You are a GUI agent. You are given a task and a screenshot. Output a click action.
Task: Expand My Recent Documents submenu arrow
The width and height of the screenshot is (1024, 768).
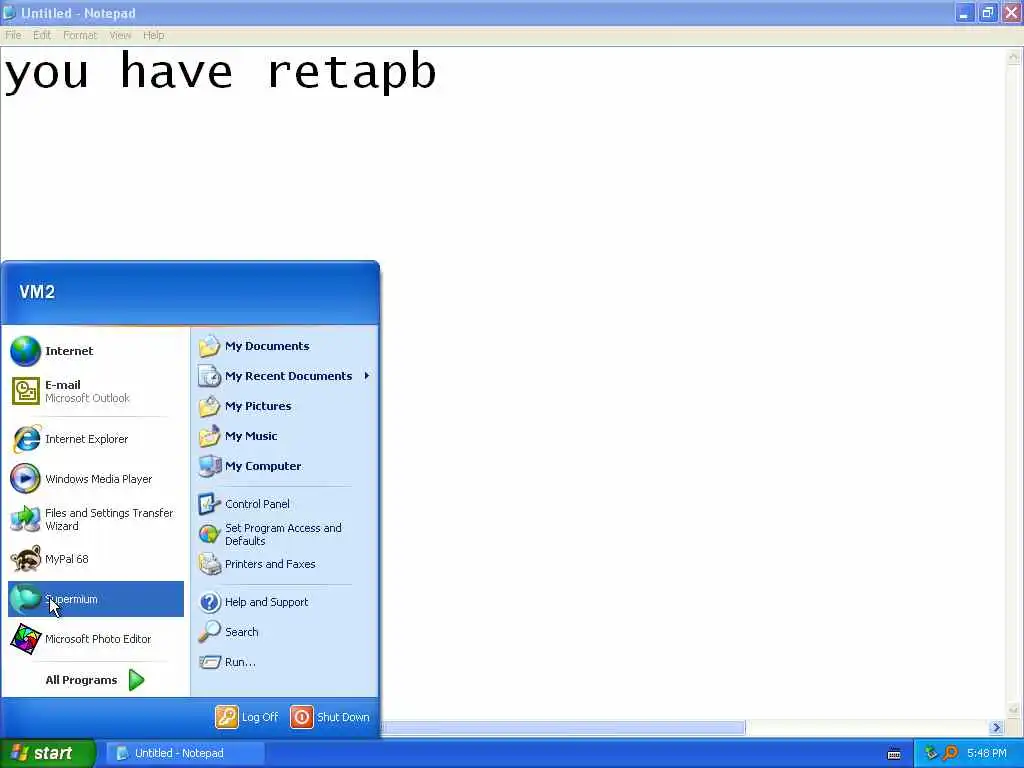[367, 376]
